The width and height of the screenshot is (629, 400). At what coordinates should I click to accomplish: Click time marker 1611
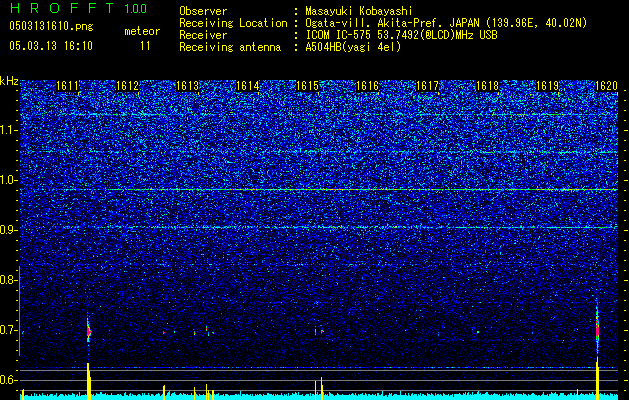(67, 86)
